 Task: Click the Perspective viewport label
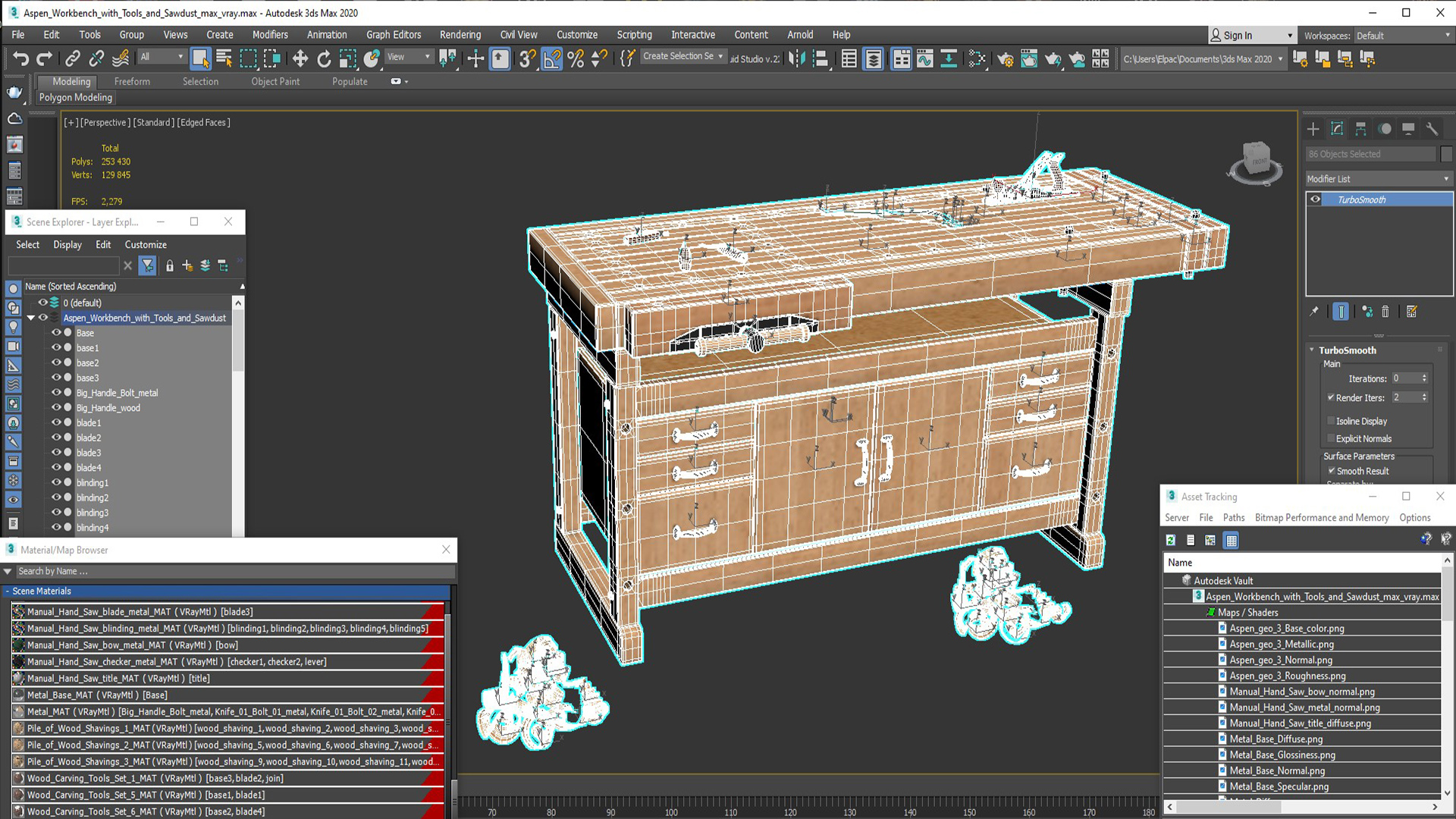click(x=105, y=122)
